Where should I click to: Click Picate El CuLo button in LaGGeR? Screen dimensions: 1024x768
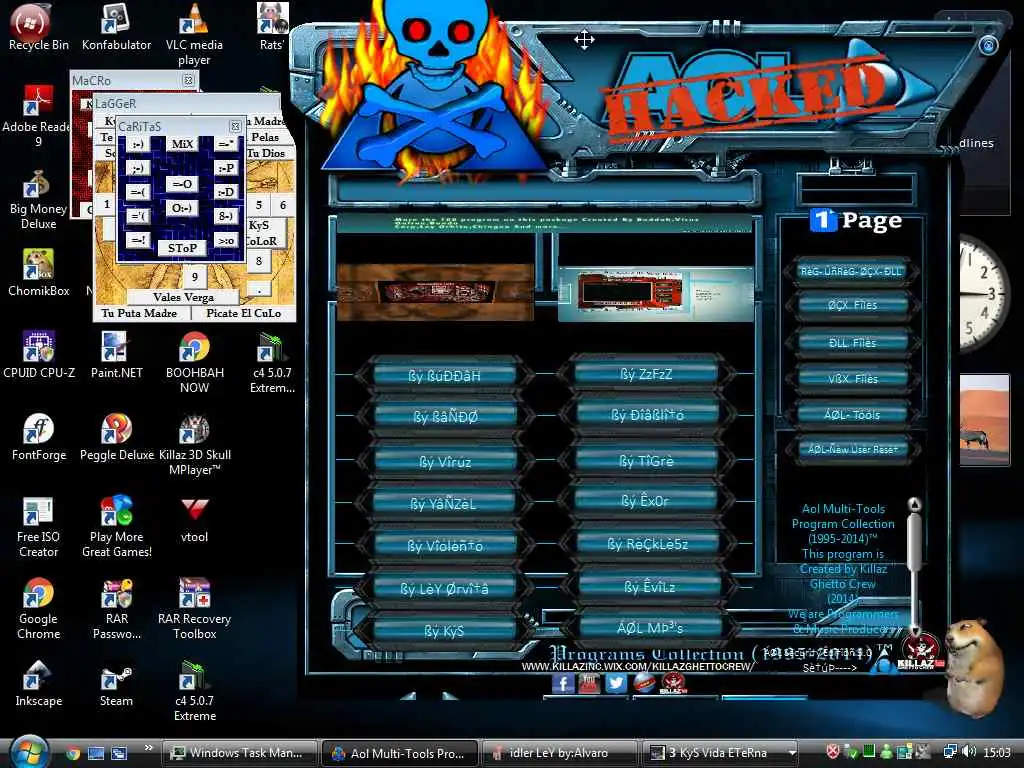(x=244, y=313)
